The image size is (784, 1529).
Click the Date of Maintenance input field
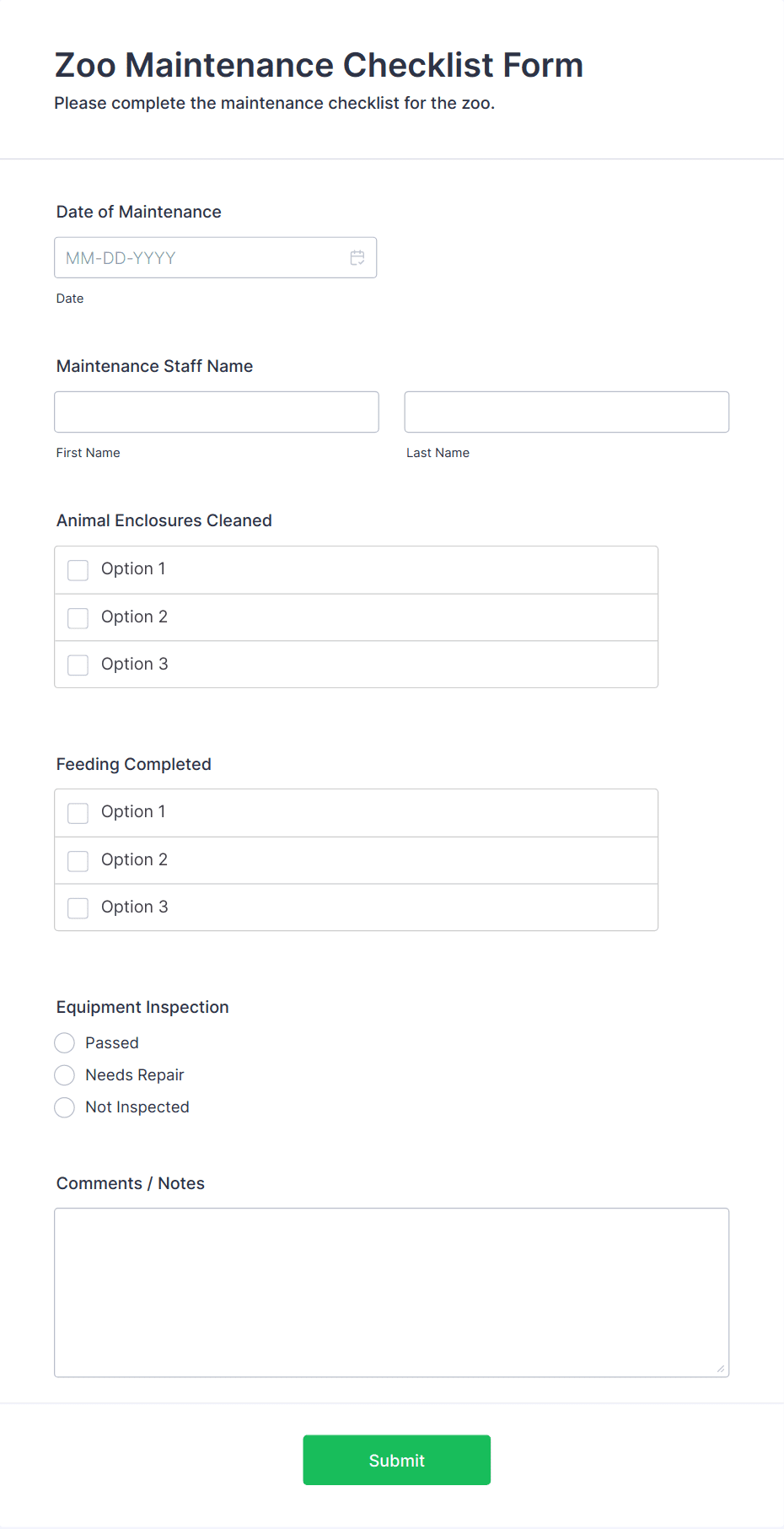[215, 257]
